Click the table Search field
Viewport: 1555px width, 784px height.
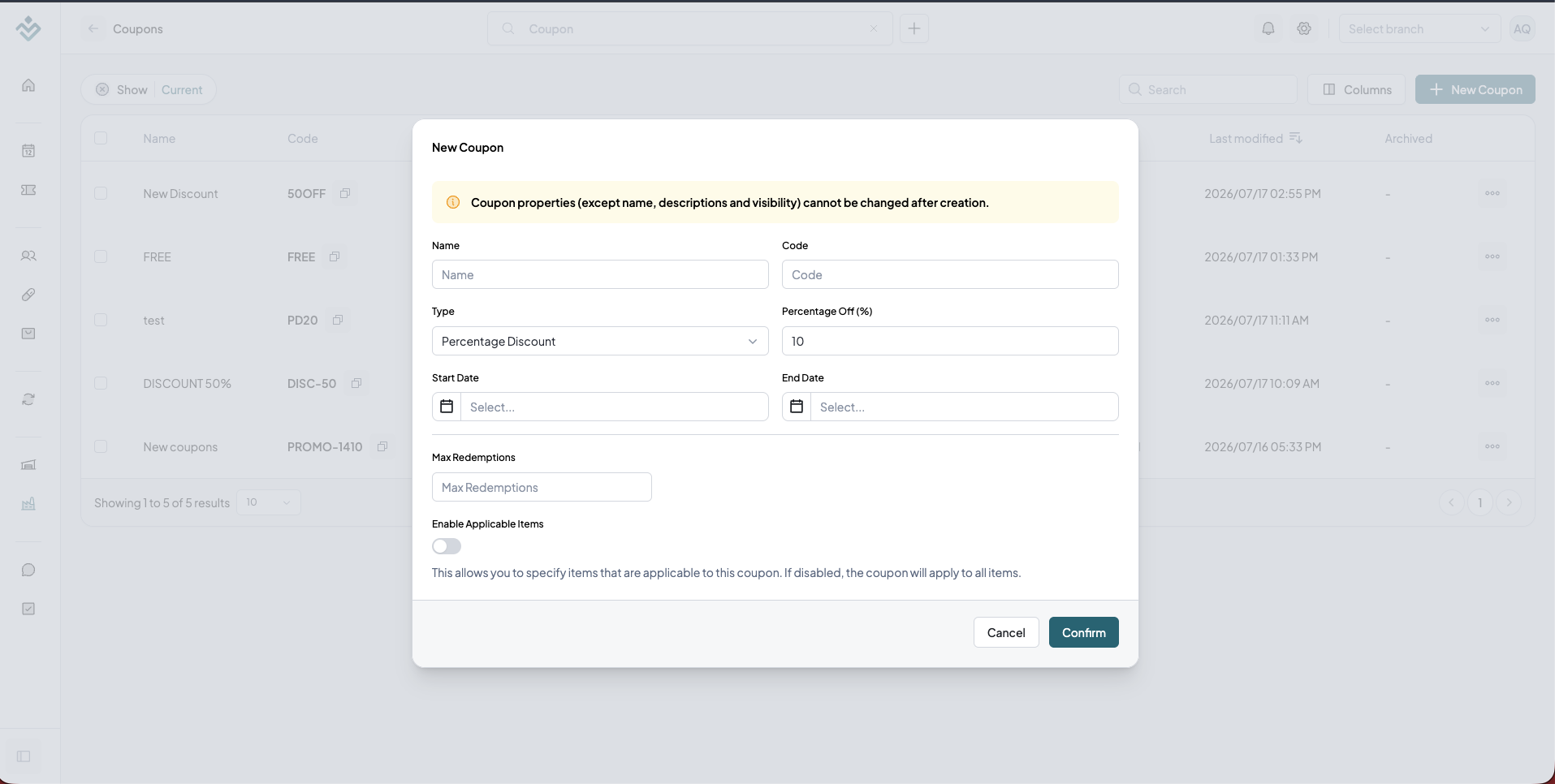[x=1208, y=89]
